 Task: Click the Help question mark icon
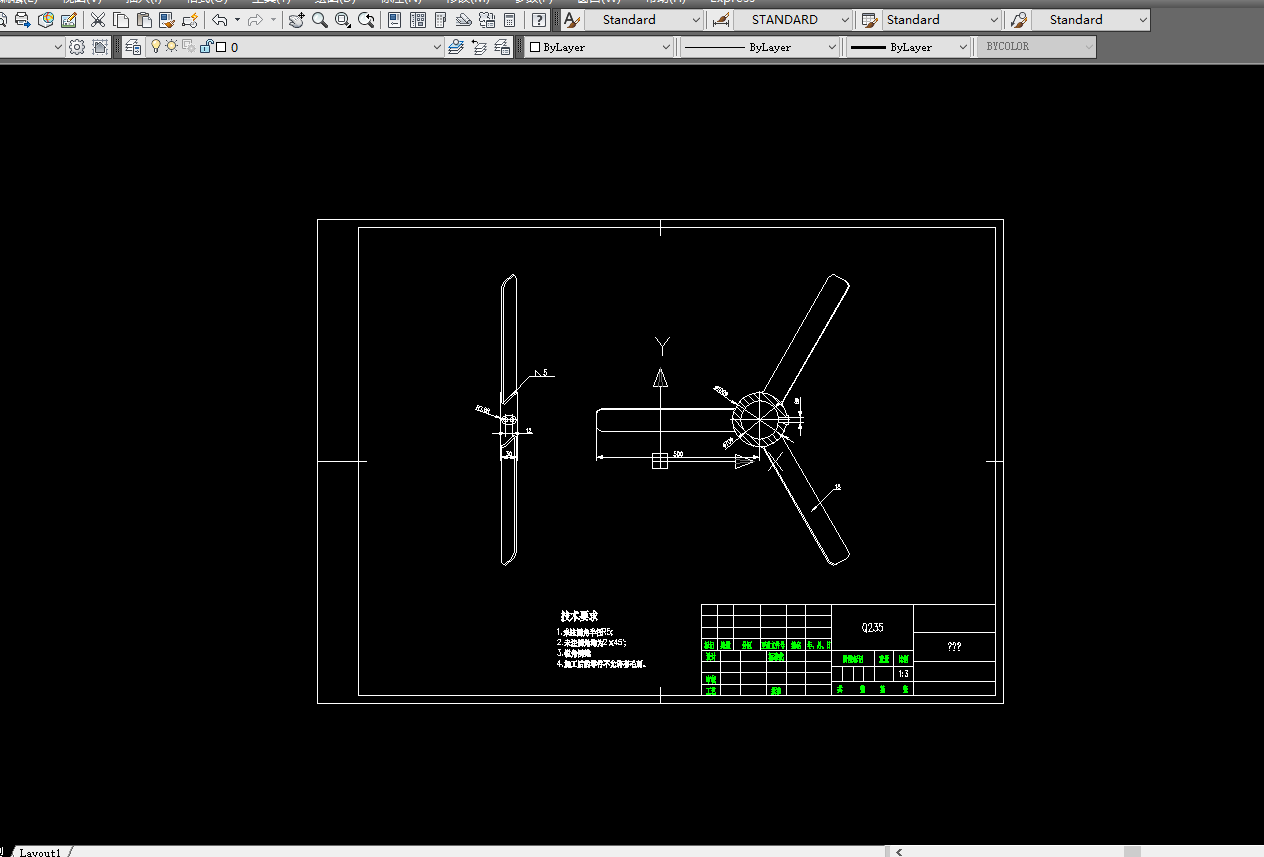(539, 20)
